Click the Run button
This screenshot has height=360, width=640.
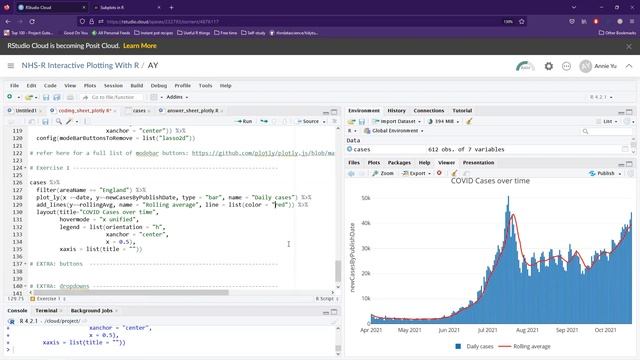(244, 121)
